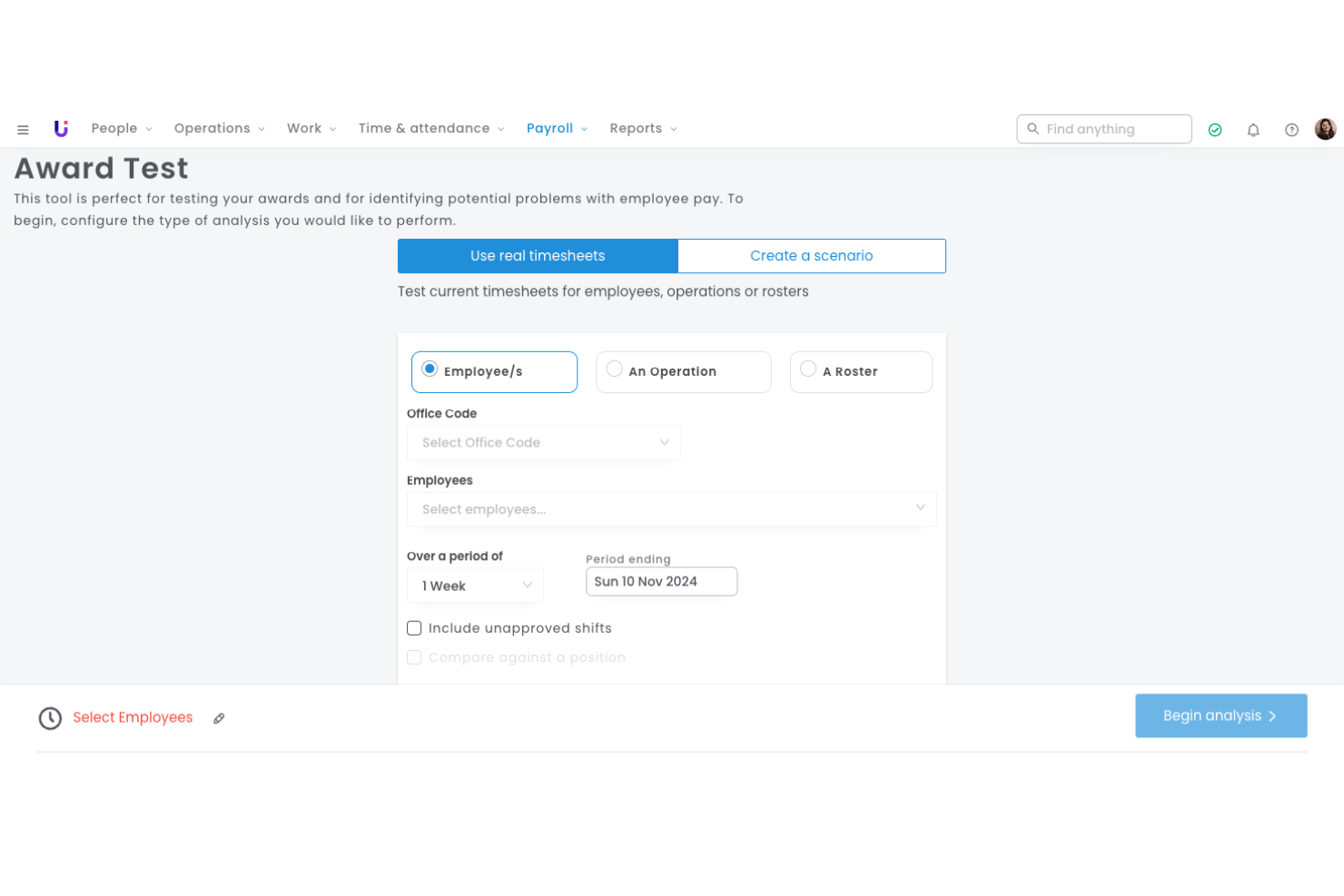The image size is (1344, 896).
Task: Expand the Time & attendance menu
Action: click(x=431, y=129)
